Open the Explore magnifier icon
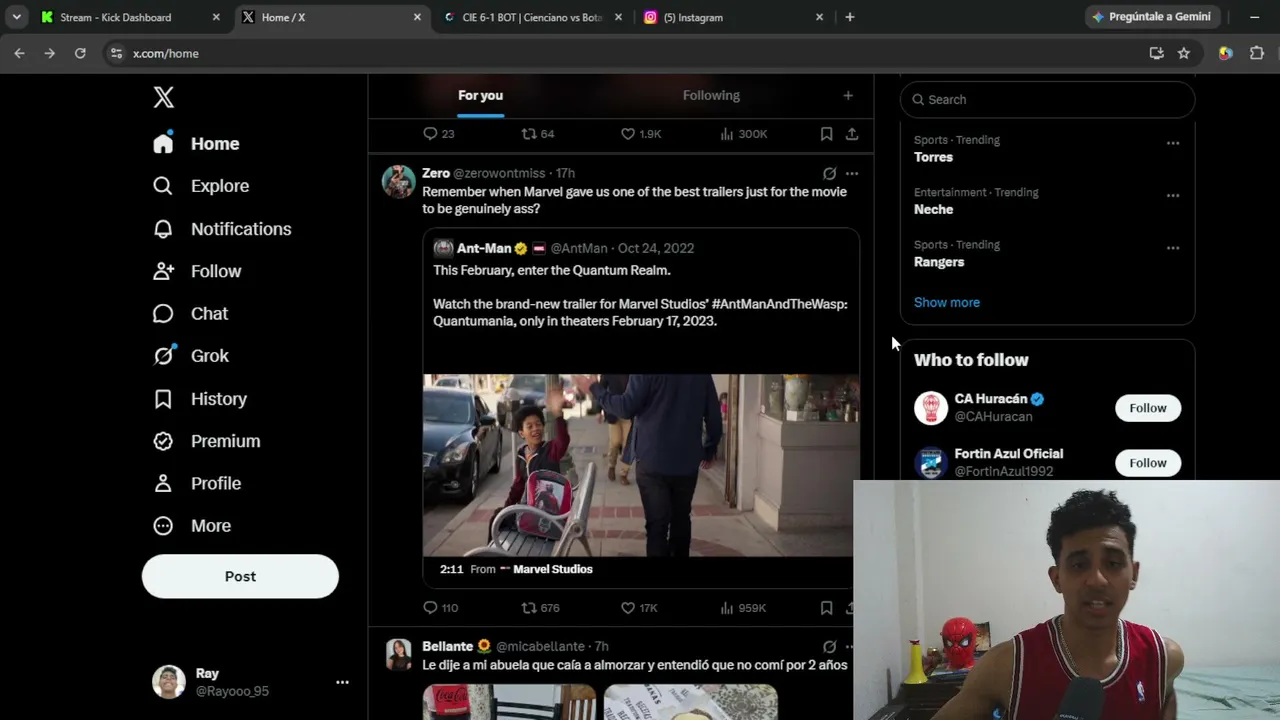Viewport: 1280px width, 720px height. 163,186
